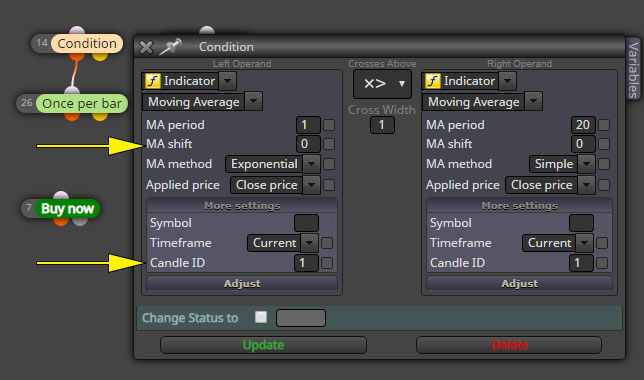644x380 pixels.
Task: Click the Change Status to value field
Action: pyautogui.click(x=301, y=318)
